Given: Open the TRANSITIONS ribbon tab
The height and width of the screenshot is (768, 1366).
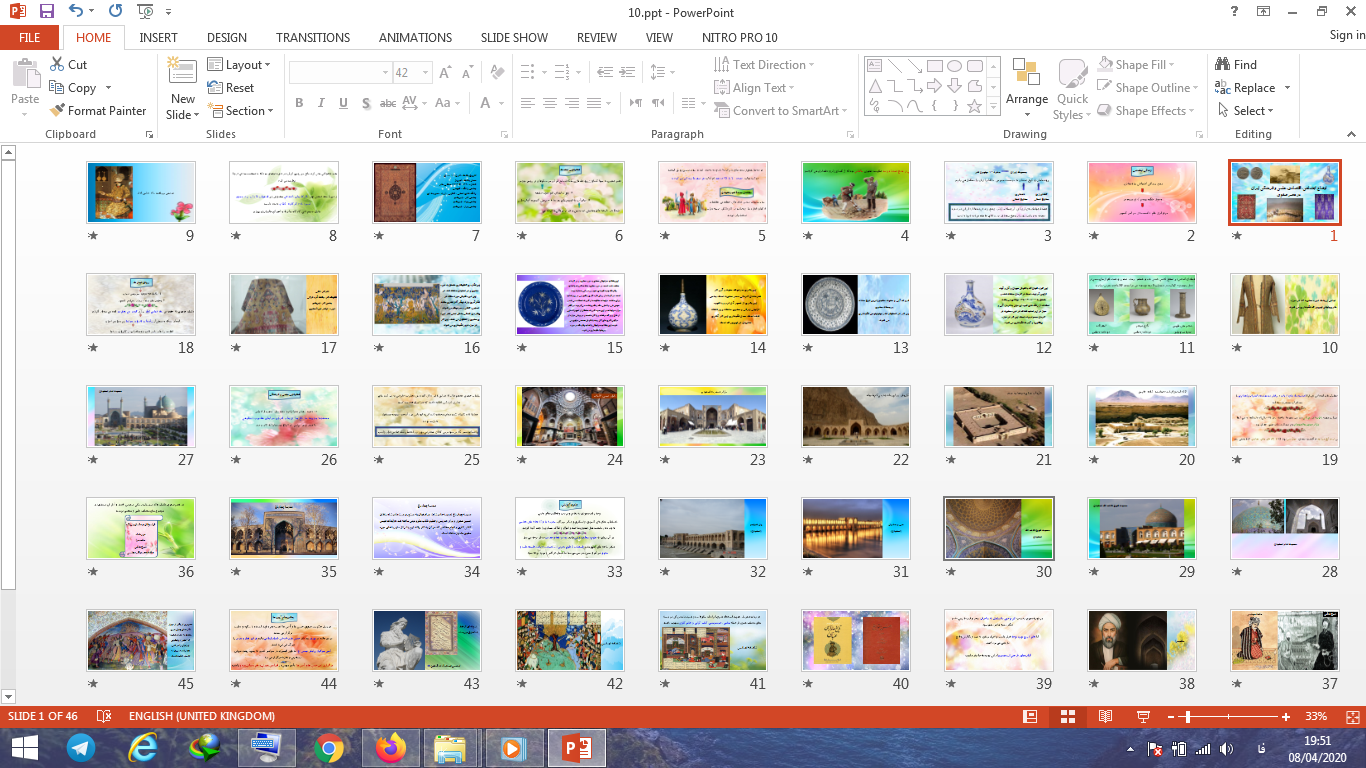Looking at the screenshot, I should click(313, 38).
